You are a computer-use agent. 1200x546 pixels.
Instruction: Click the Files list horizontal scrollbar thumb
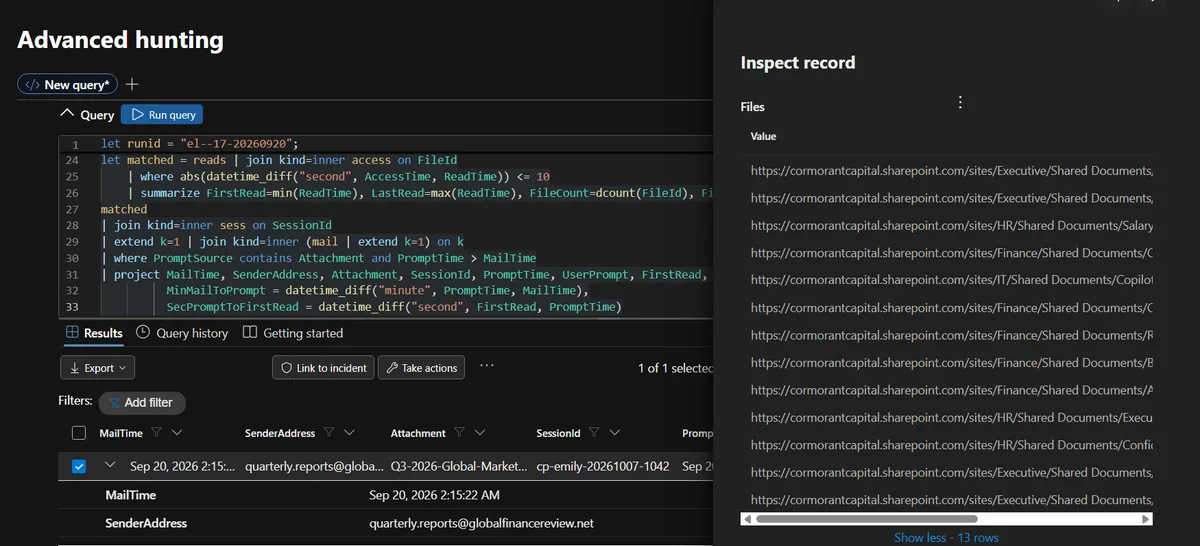point(866,519)
